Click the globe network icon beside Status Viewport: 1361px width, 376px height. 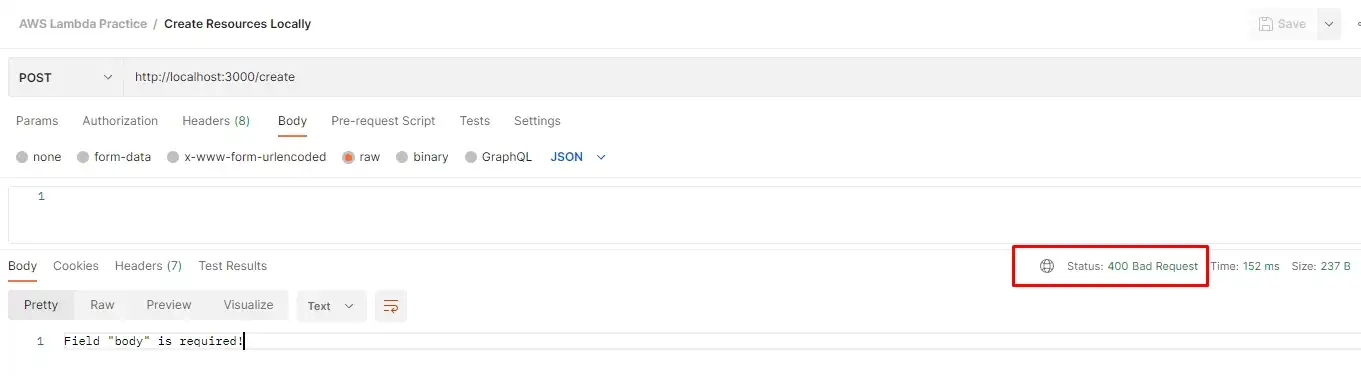point(1047,266)
